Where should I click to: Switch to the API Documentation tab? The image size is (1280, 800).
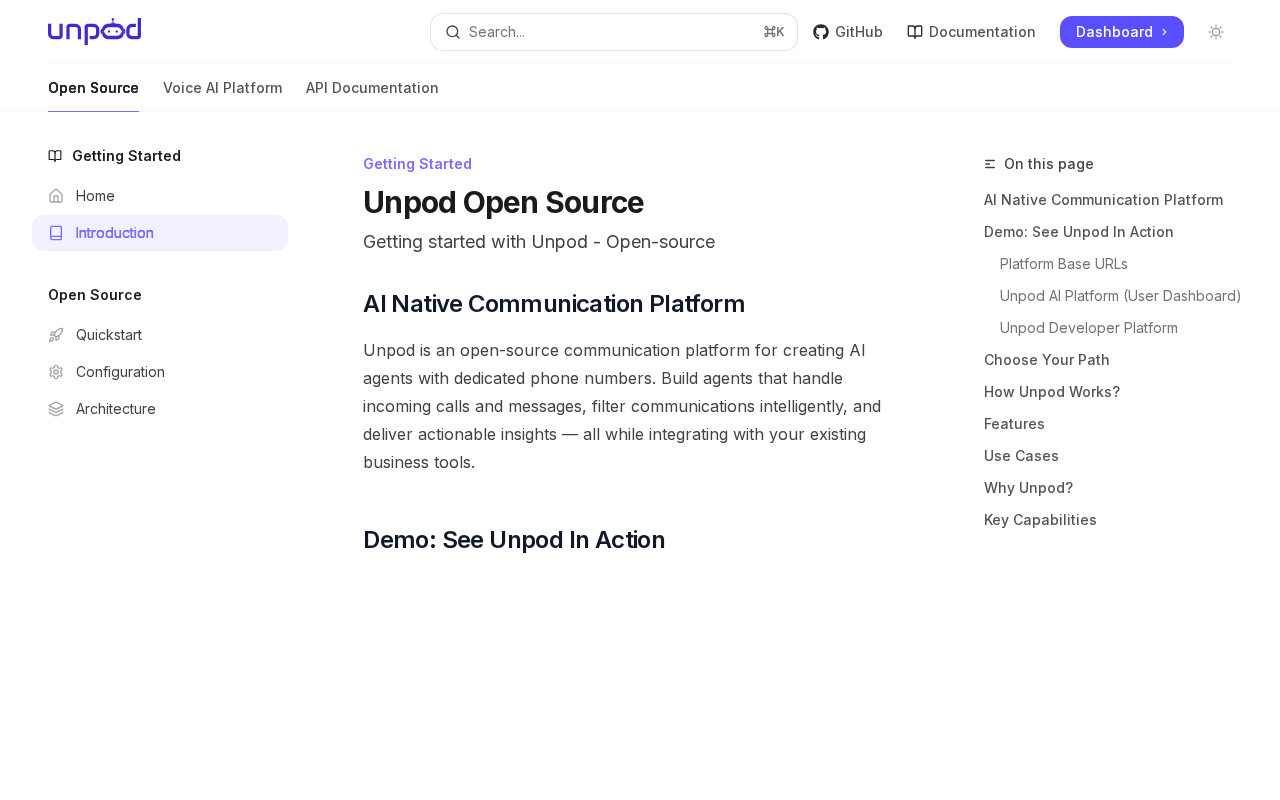pos(372,88)
